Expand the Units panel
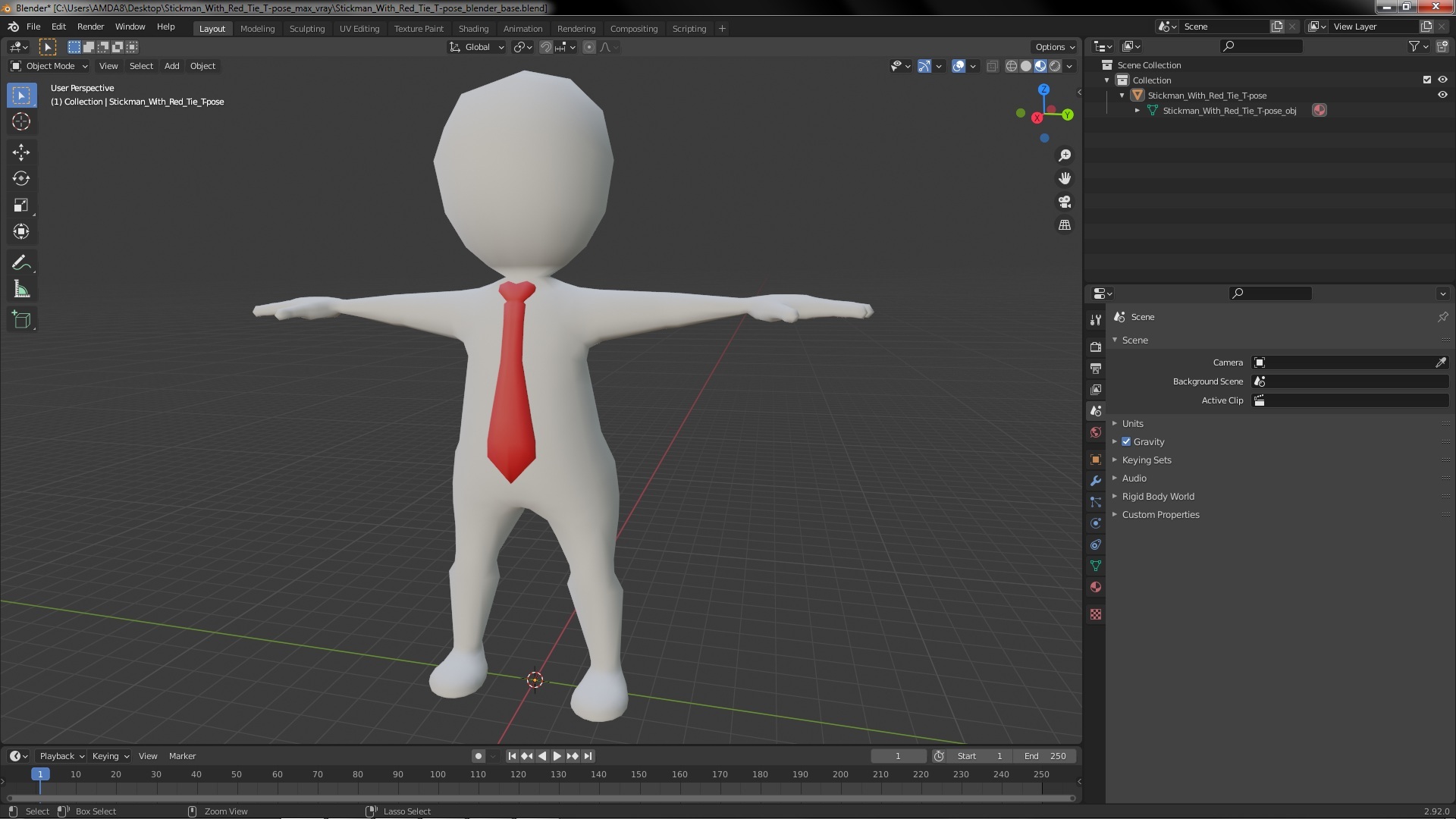 [x=1132, y=424]
